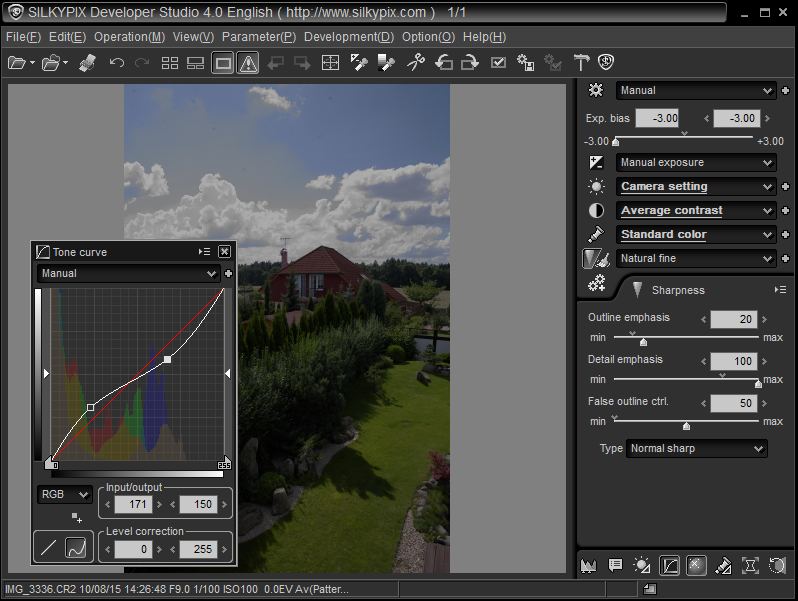The height and width of the screenshot is (601, 798).
Task: Click the eraser icon in toolbar
Action: click(x=86, y=63)
